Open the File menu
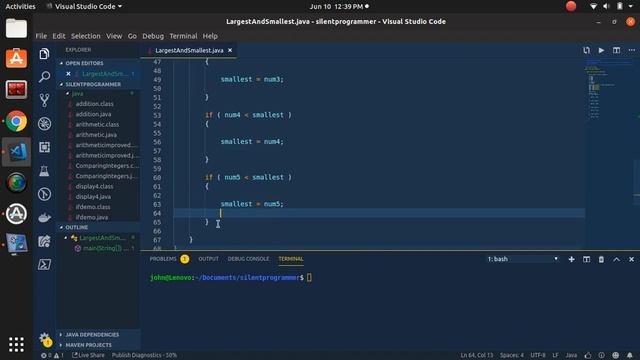 tap(41, 36)
